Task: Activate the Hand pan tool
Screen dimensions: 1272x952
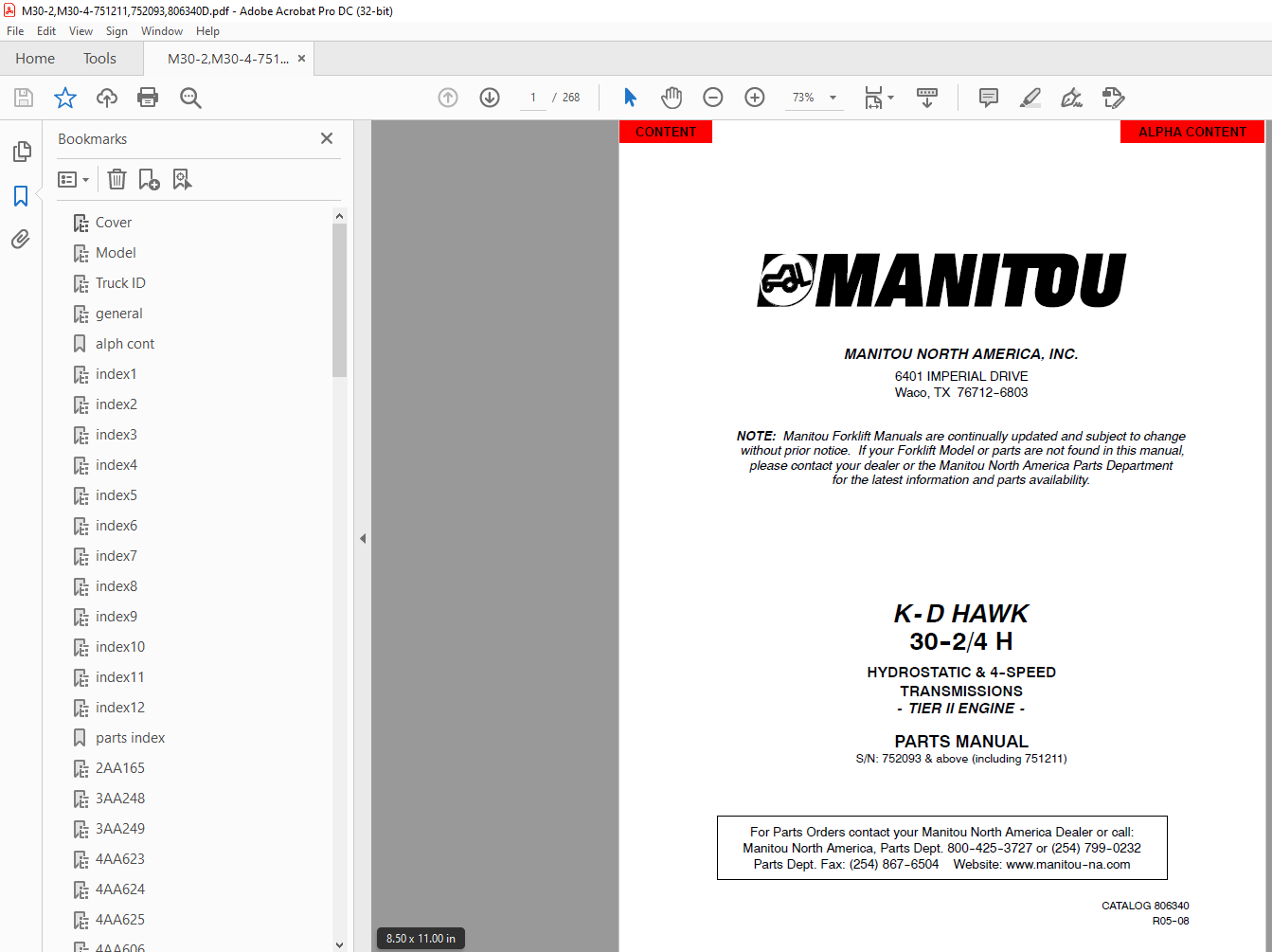Action: click(672, 98)
